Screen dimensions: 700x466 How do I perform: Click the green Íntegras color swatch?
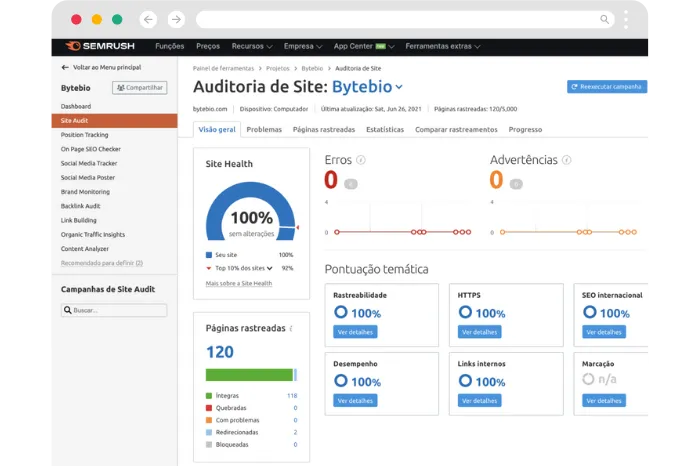(x=208, y=395)
